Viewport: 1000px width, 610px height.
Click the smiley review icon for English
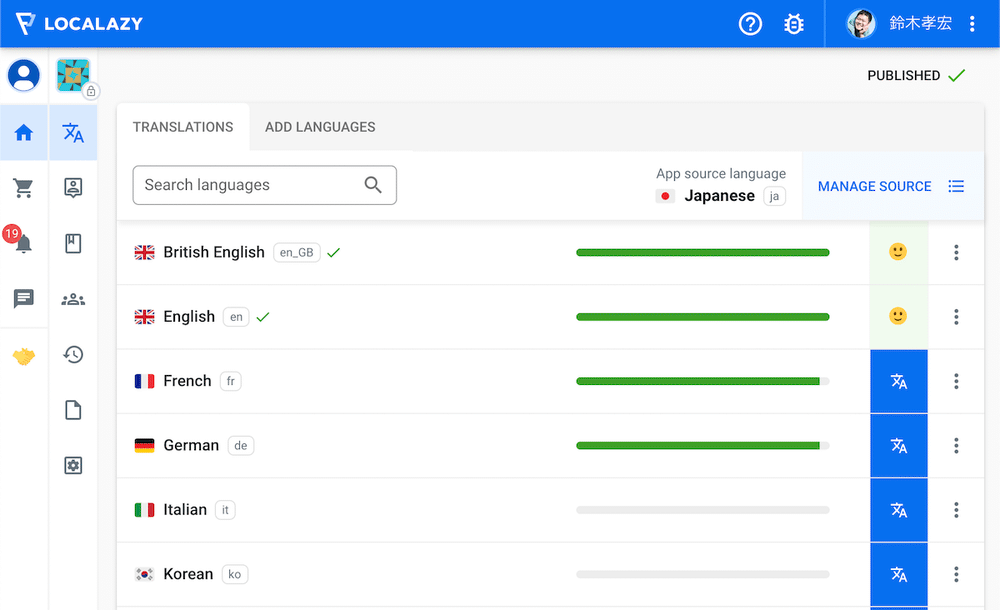898,317
